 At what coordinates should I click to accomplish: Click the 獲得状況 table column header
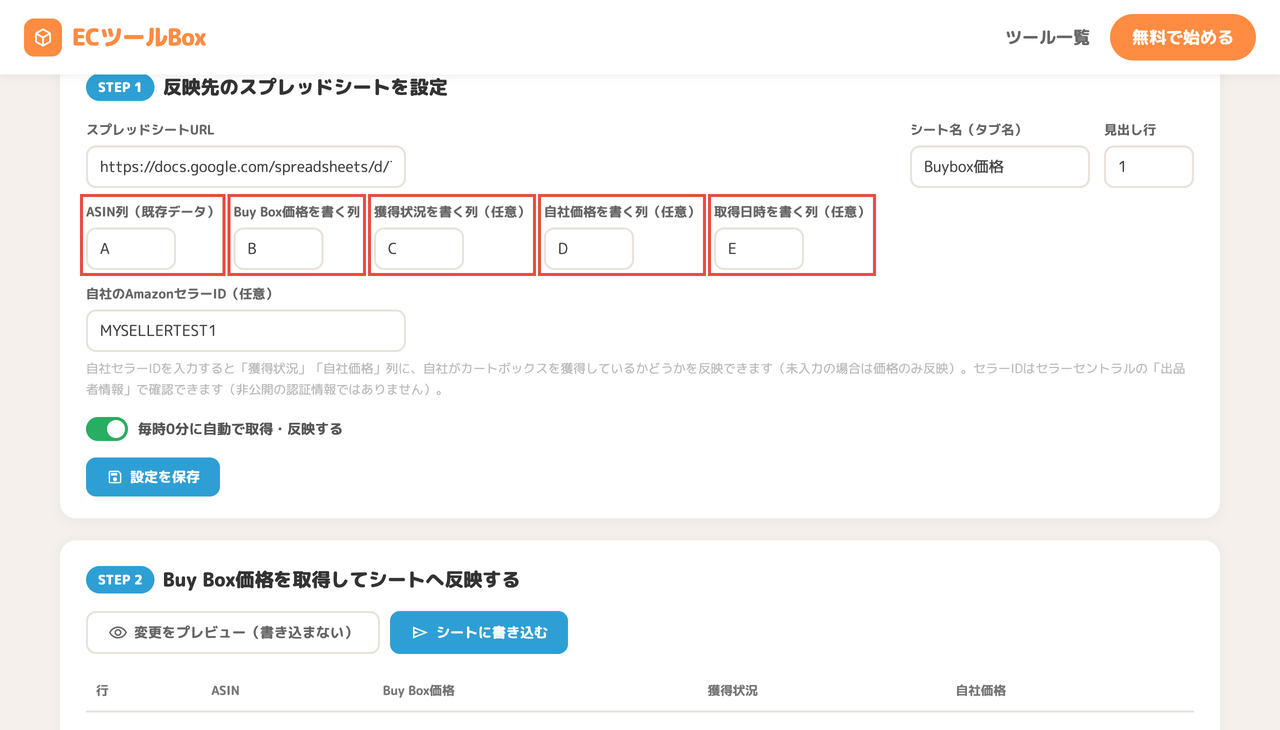[x=732, y=691]
